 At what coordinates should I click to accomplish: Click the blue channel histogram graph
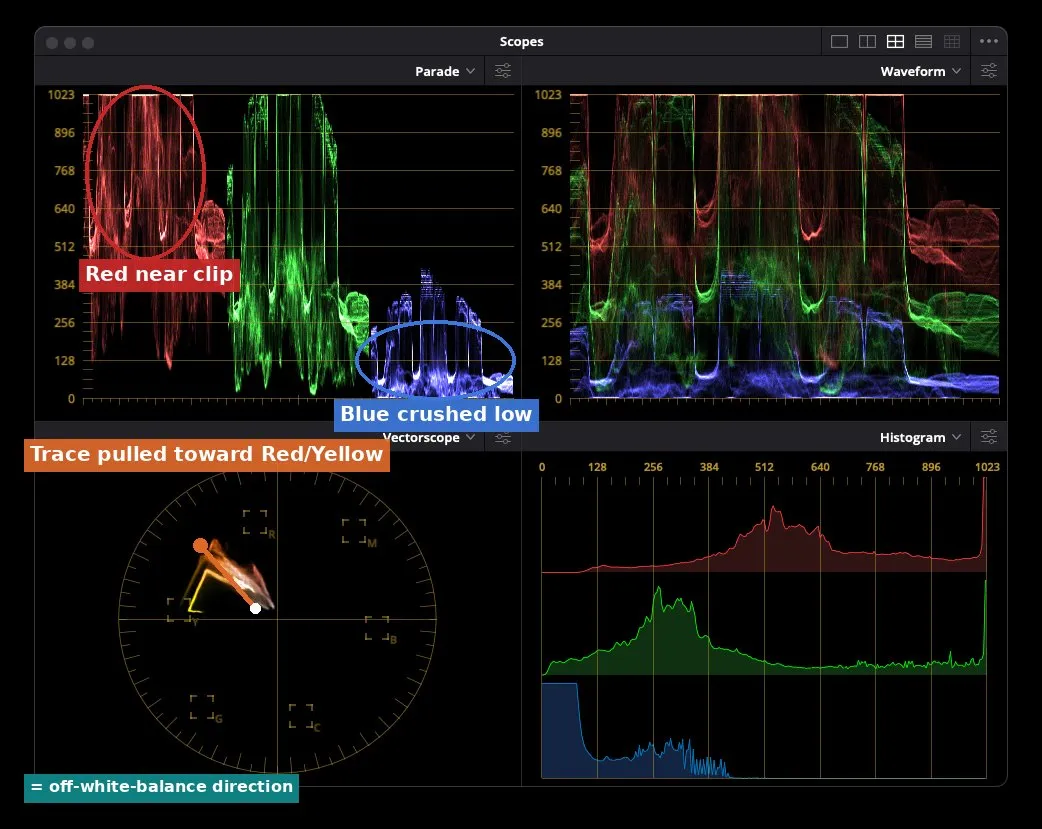tap(764, 729)
